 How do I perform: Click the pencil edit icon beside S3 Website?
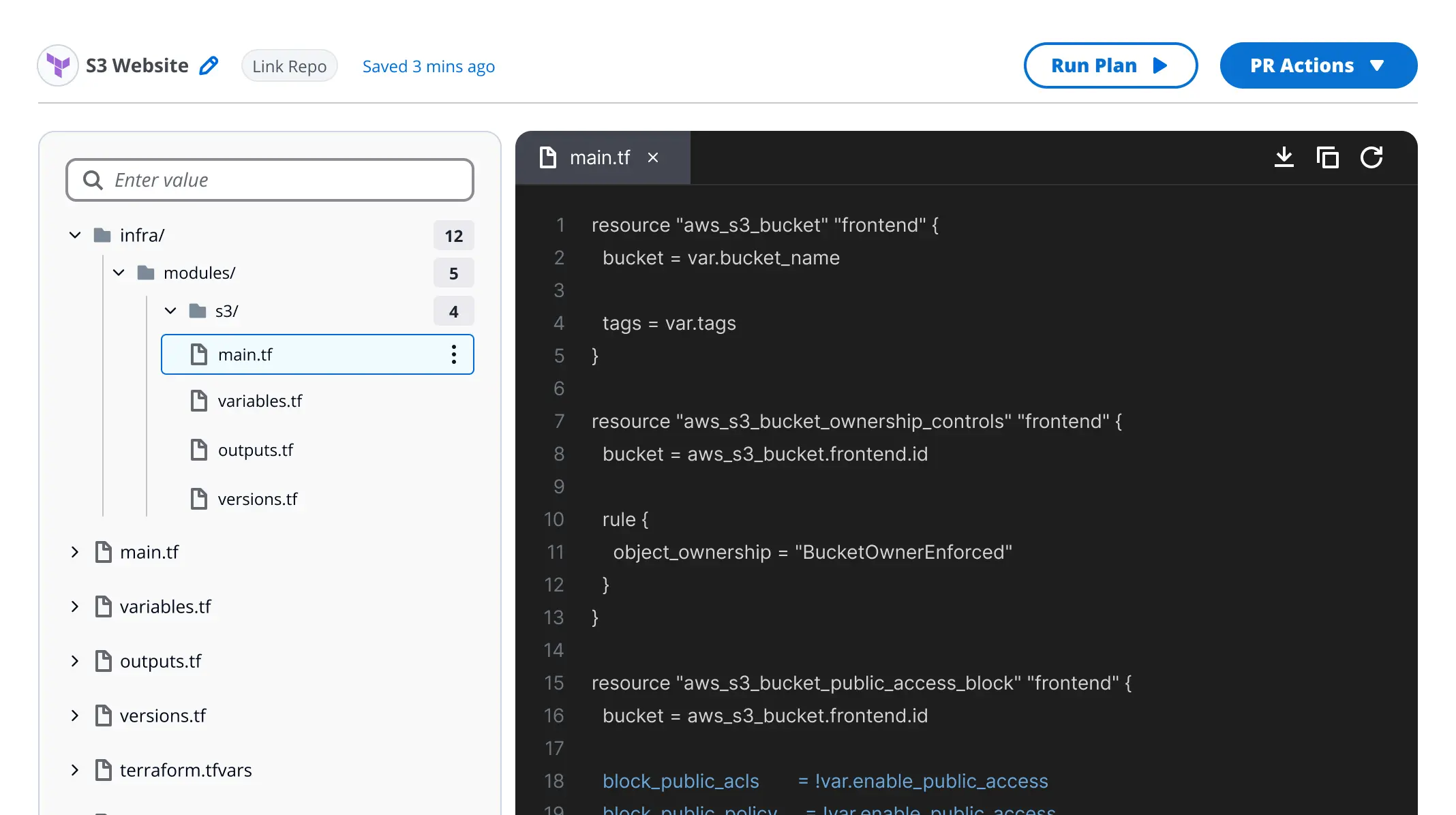(x=209, y=65)
